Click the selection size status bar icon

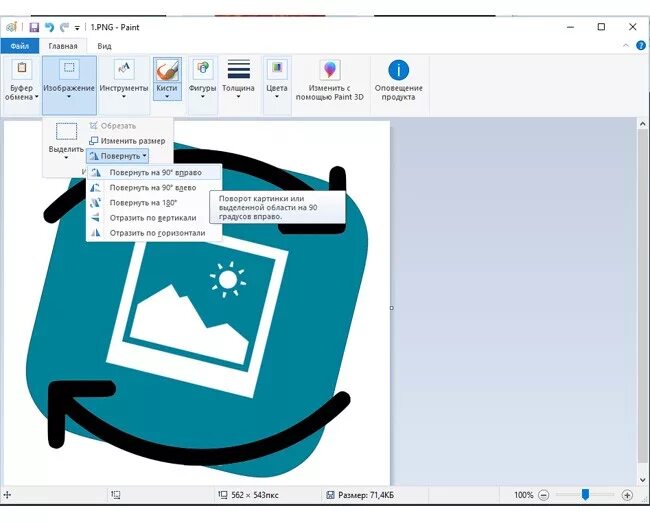[116, 495]
